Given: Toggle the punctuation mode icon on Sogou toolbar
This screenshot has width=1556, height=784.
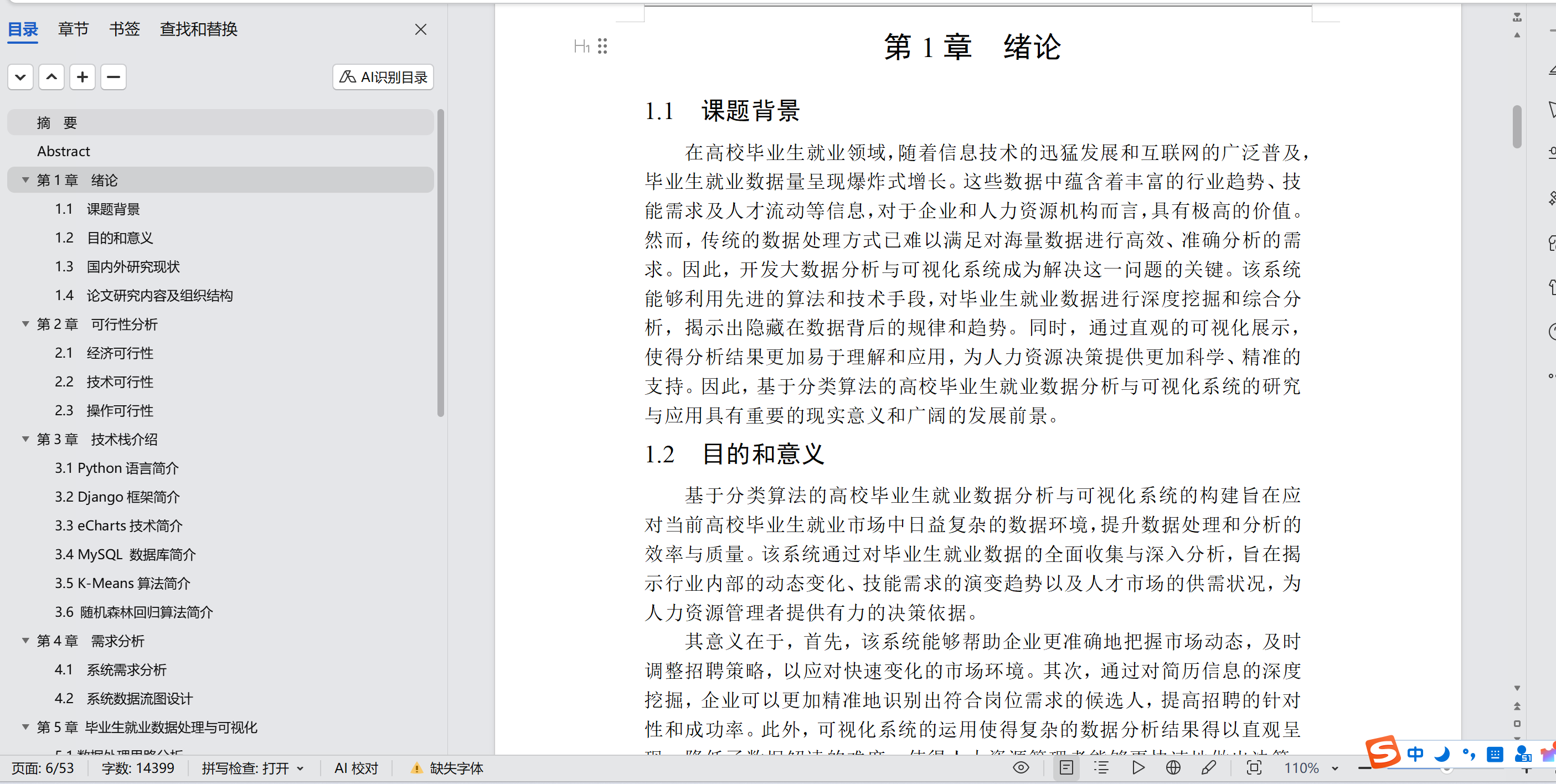Looking at the screenshot, I should [1469, 754].
